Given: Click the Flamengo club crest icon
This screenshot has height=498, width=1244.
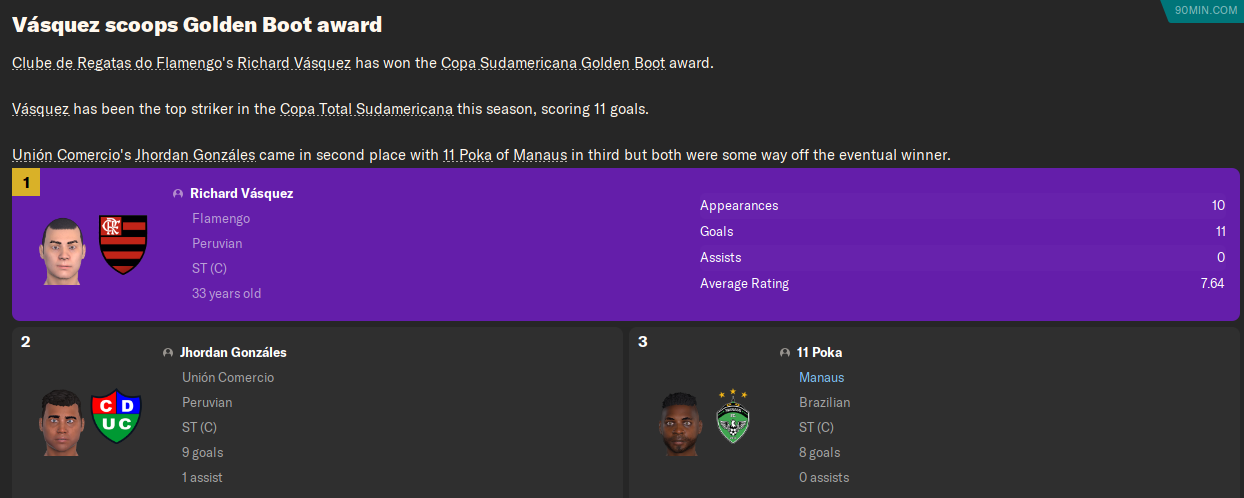Looking at the screenshot, I should pyautogui.click(x=123, y=245).
